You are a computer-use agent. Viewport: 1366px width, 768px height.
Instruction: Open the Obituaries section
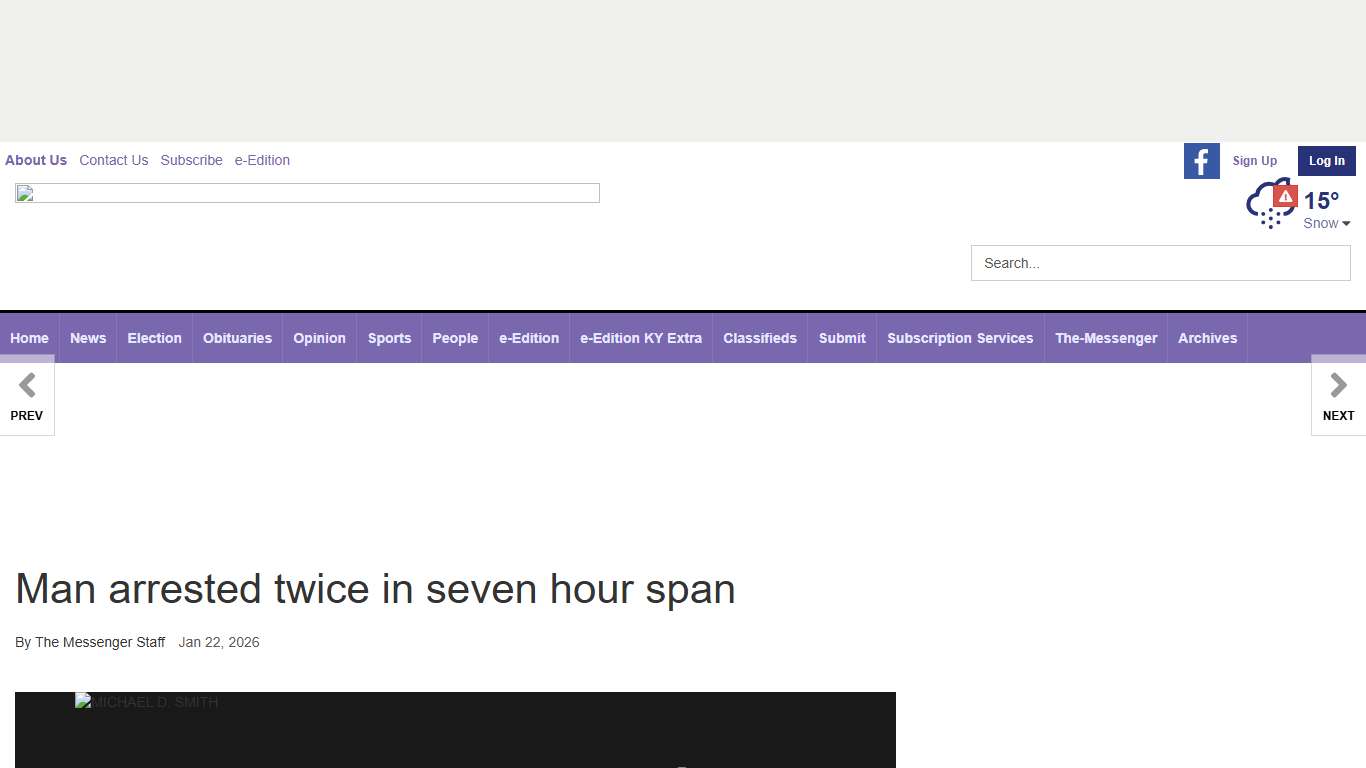pos(237,338)
